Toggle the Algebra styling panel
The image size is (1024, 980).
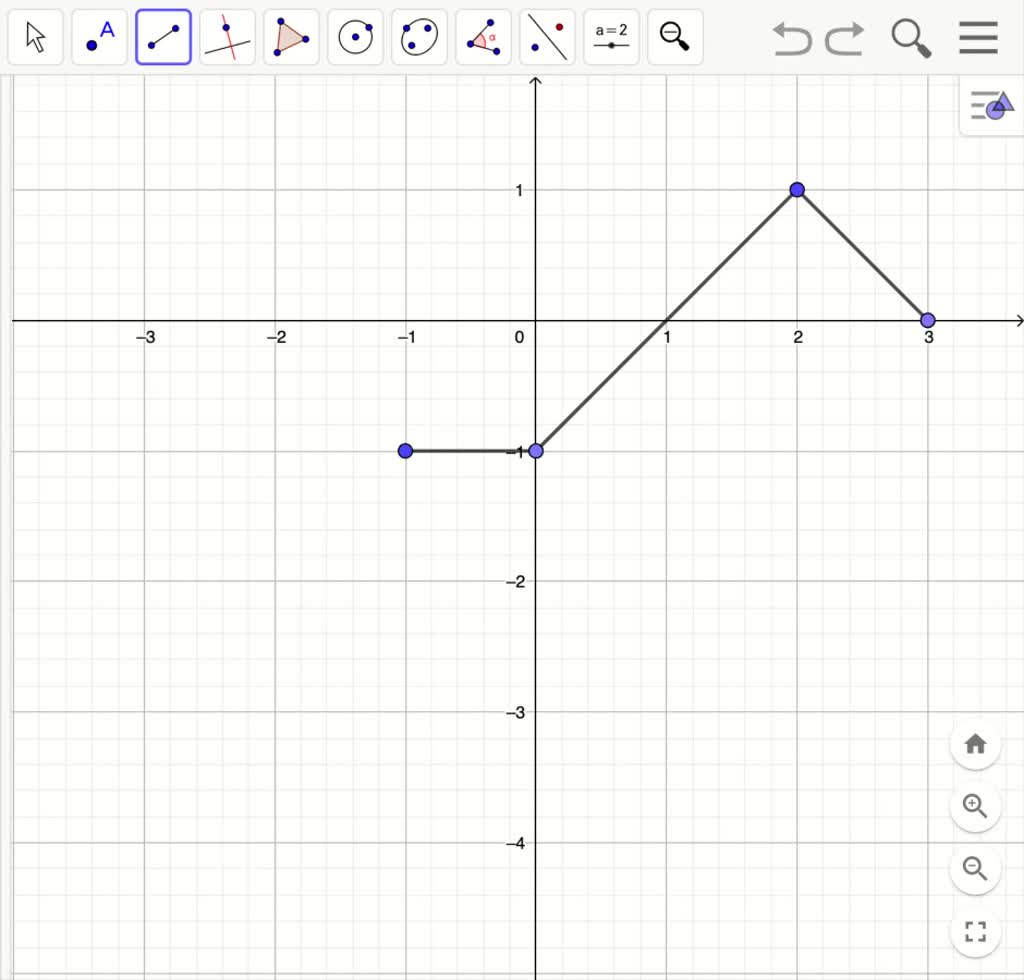tap(989, 106)
